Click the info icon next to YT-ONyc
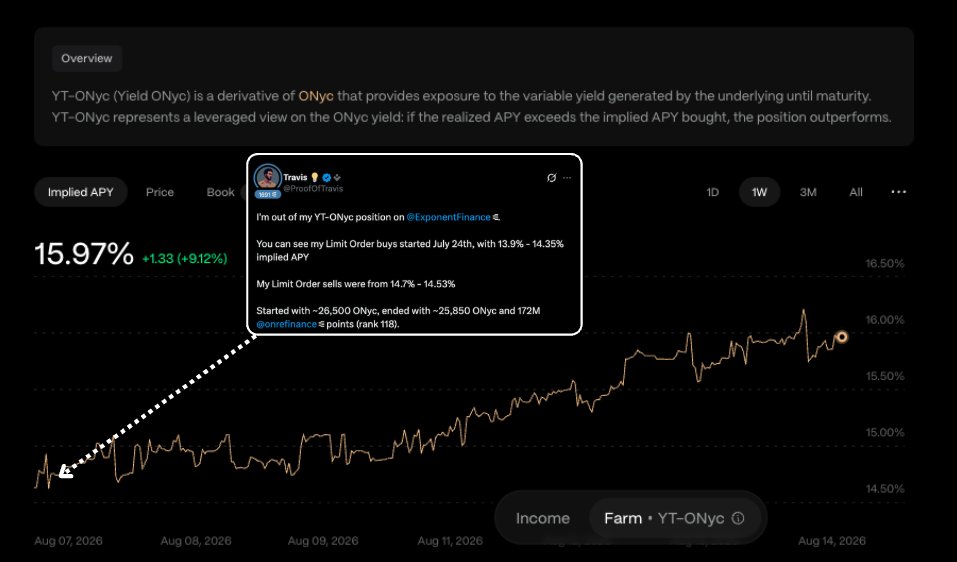This screenshot has height=562, width=957. coord(738,518)
